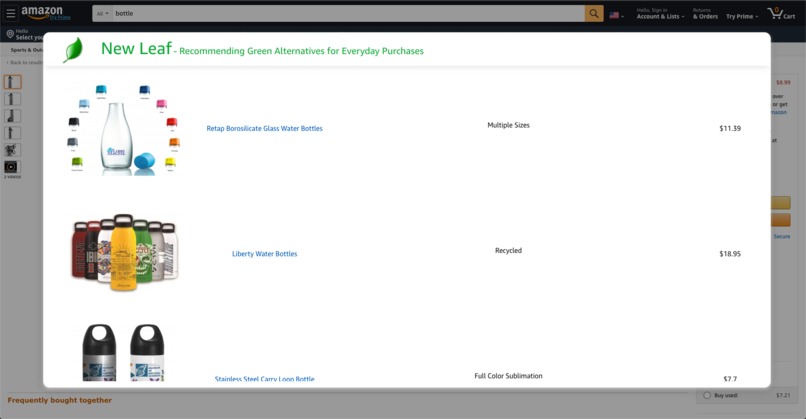
Task: Click the Retap glass bottle product image
Action: click(x=123, y=130)
